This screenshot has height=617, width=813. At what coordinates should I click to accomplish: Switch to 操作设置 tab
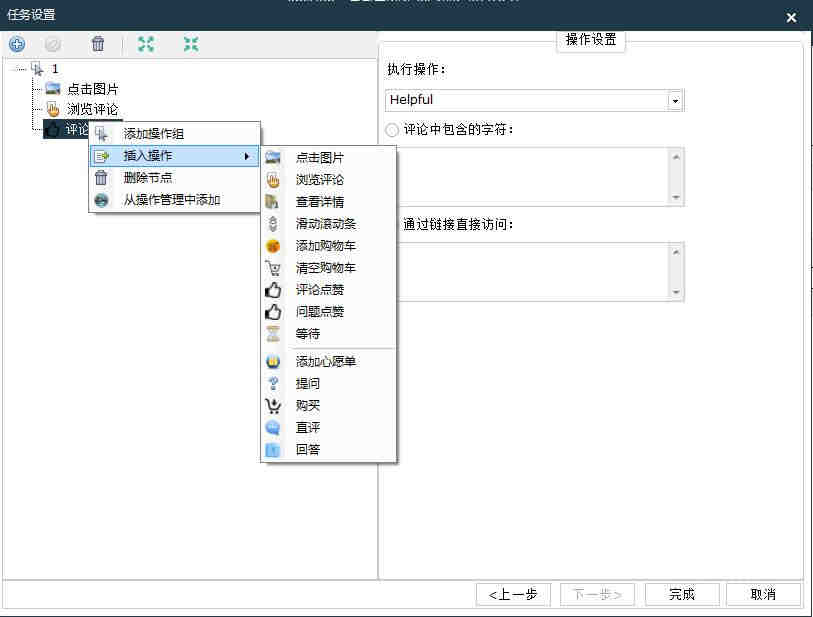[x=591, y=39]
